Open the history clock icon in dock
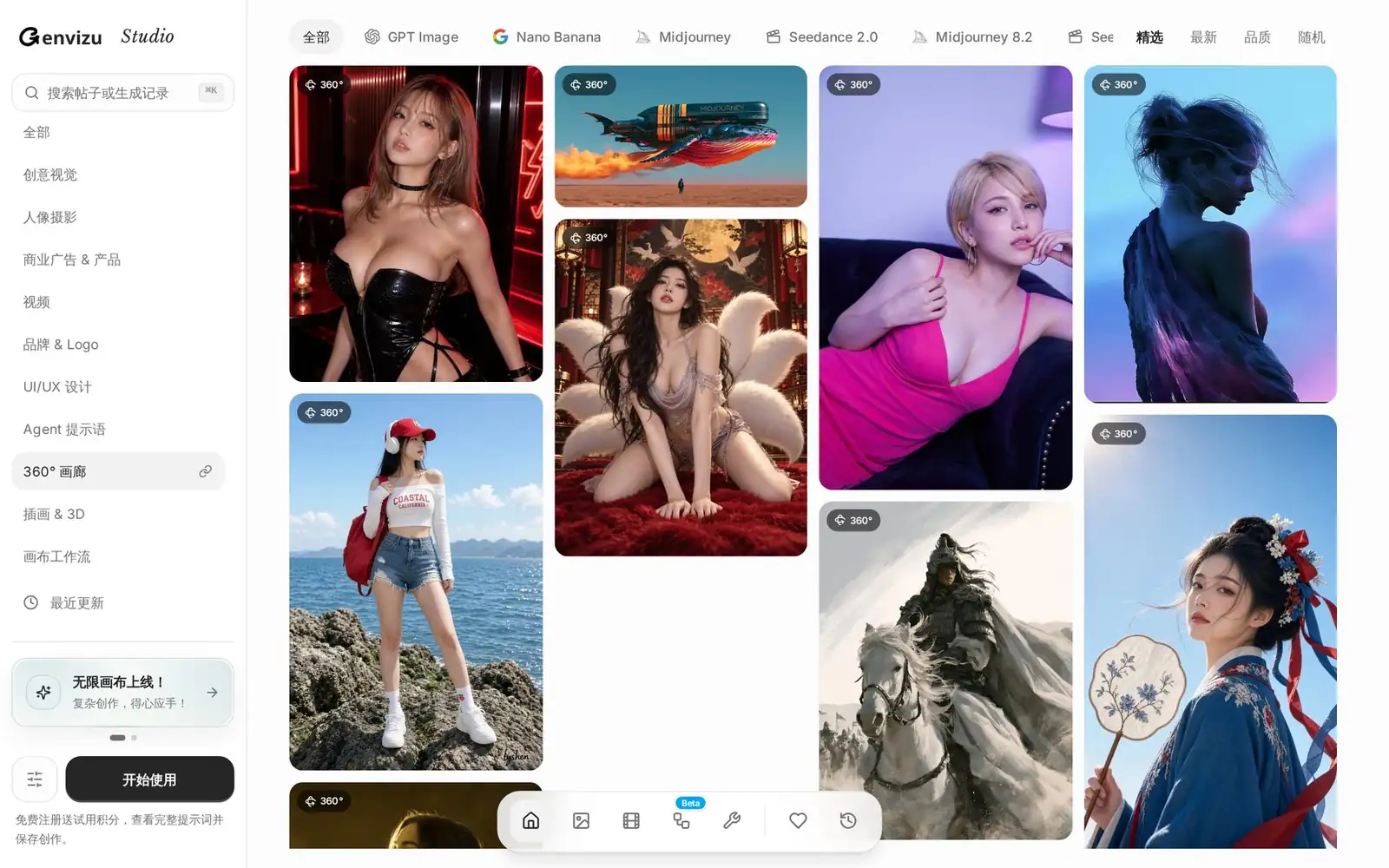Viewport: 1389px width, 868px height. click(848, 820)
